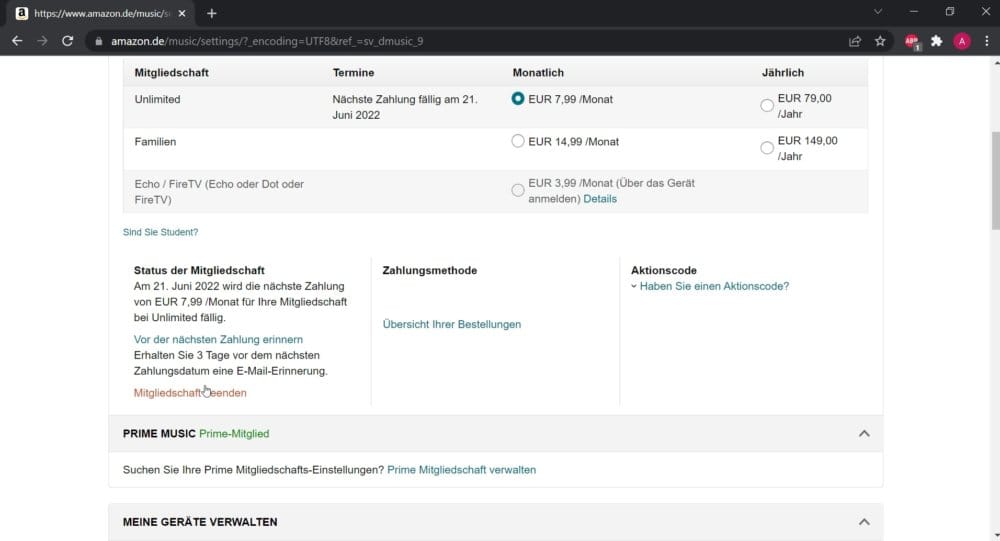Open 'Übersicht Ihrer Bestellungen' link
Image resolution: width=1000 pixels, height=541 pixels.
pyautogui.click(x=452, y=324)
